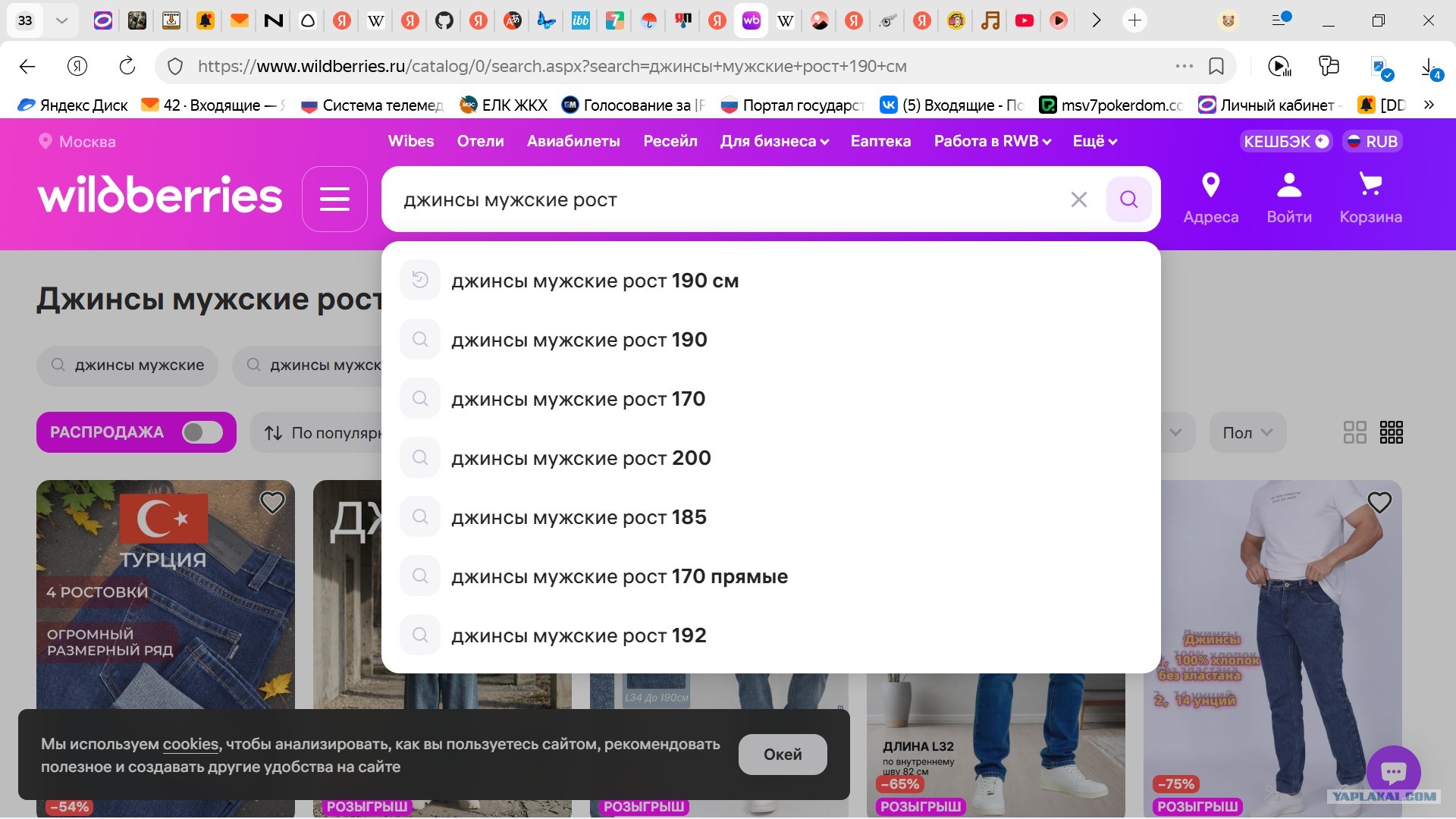
Task: Click the Войти profile icon
Action: pos(1289,199)
